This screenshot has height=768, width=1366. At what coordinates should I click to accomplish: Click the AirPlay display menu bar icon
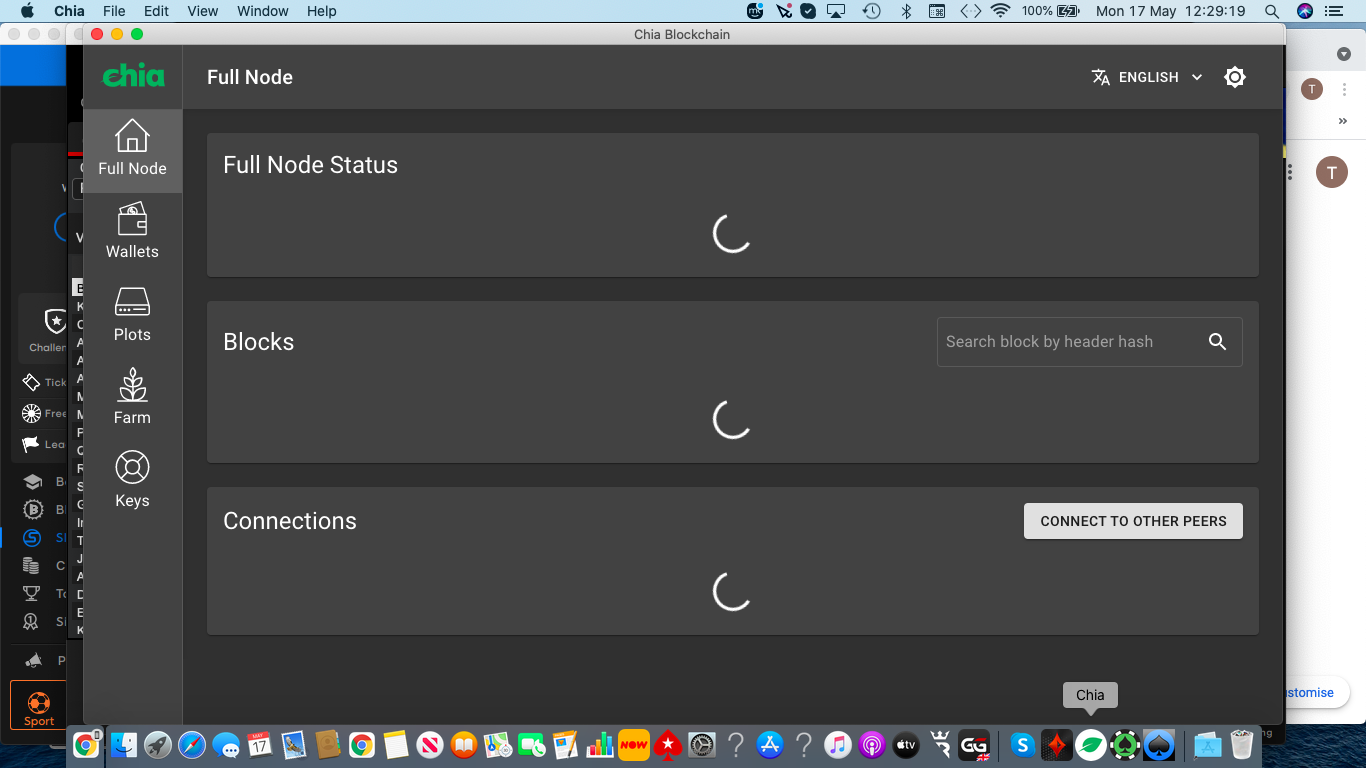(x=837, y=11)
